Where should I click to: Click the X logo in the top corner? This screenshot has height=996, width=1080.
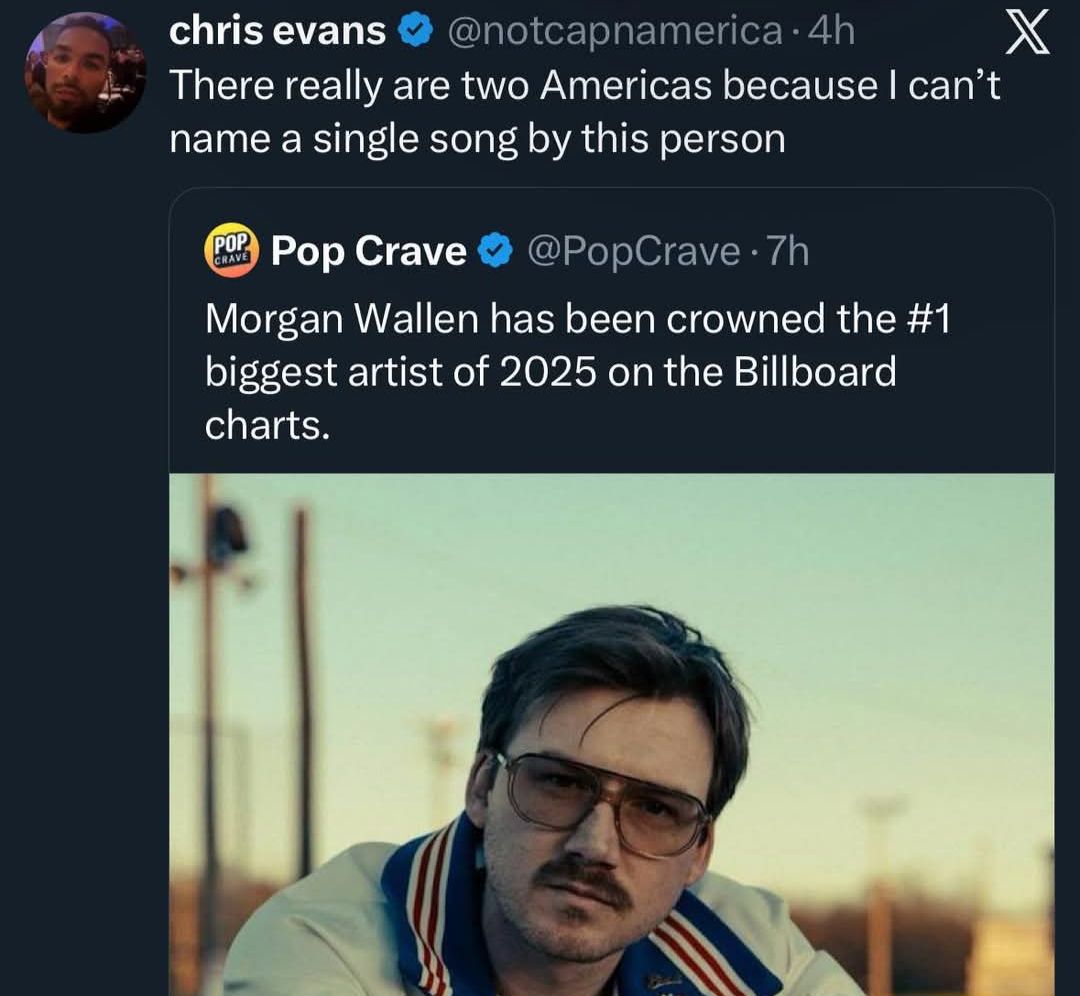(x=1030, y=32)
